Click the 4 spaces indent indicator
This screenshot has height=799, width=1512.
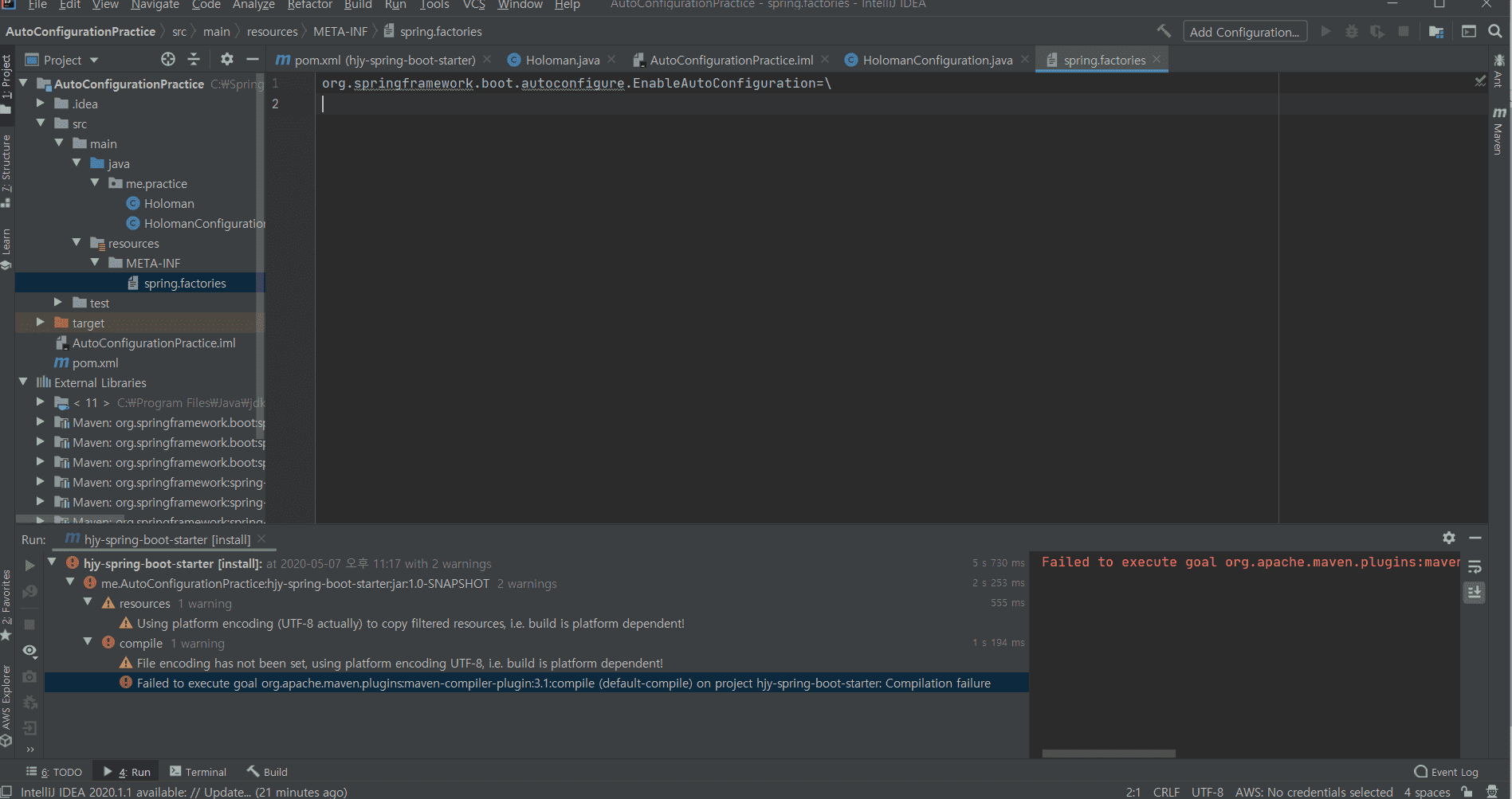[x=1427, y=792]
